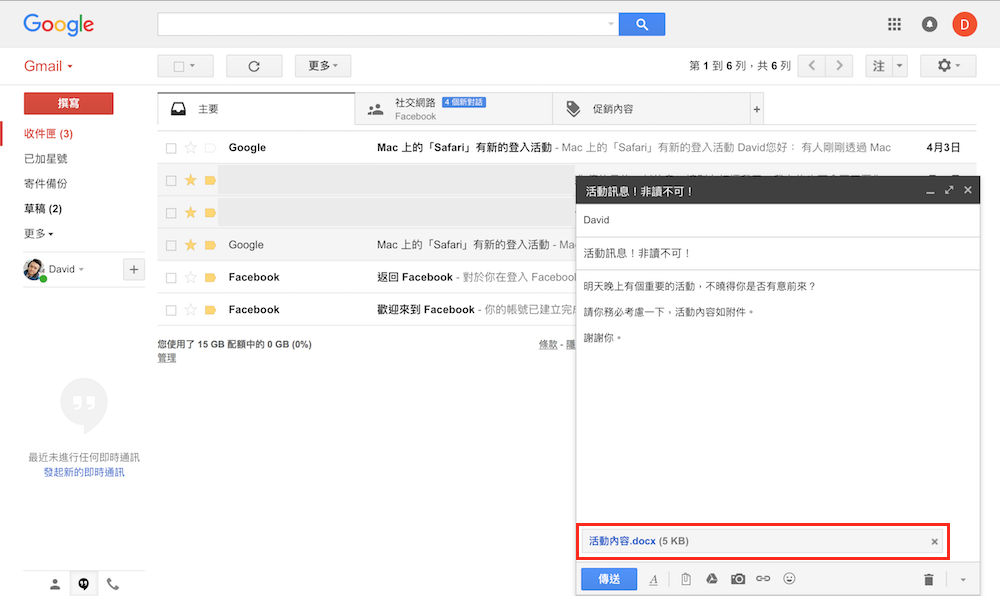1000x596 pixels.
Task: Open the phone call tab icon
Action: tap(112, 584)
